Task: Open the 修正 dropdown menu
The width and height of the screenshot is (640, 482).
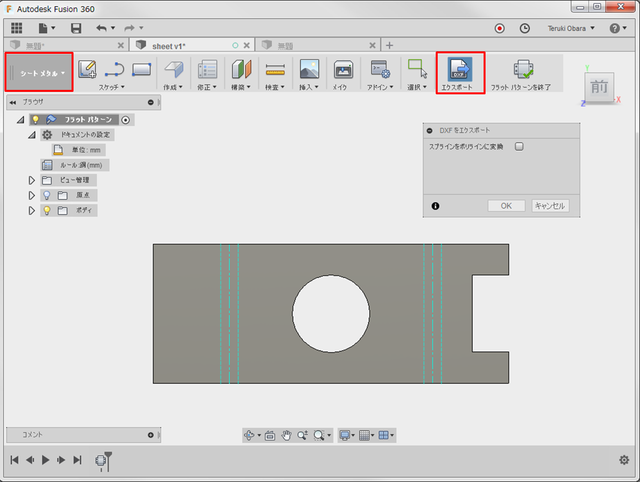Action: pos(207,87)
